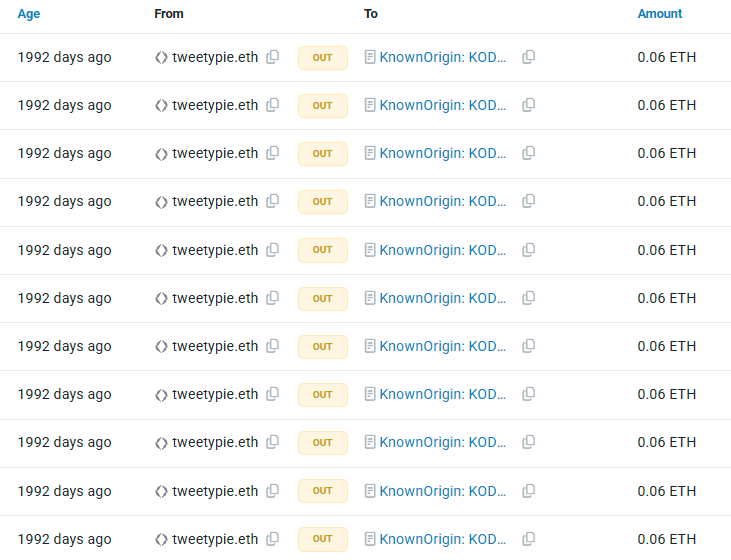Click the sender code-brackets icon in first row

tap(161, 58)
